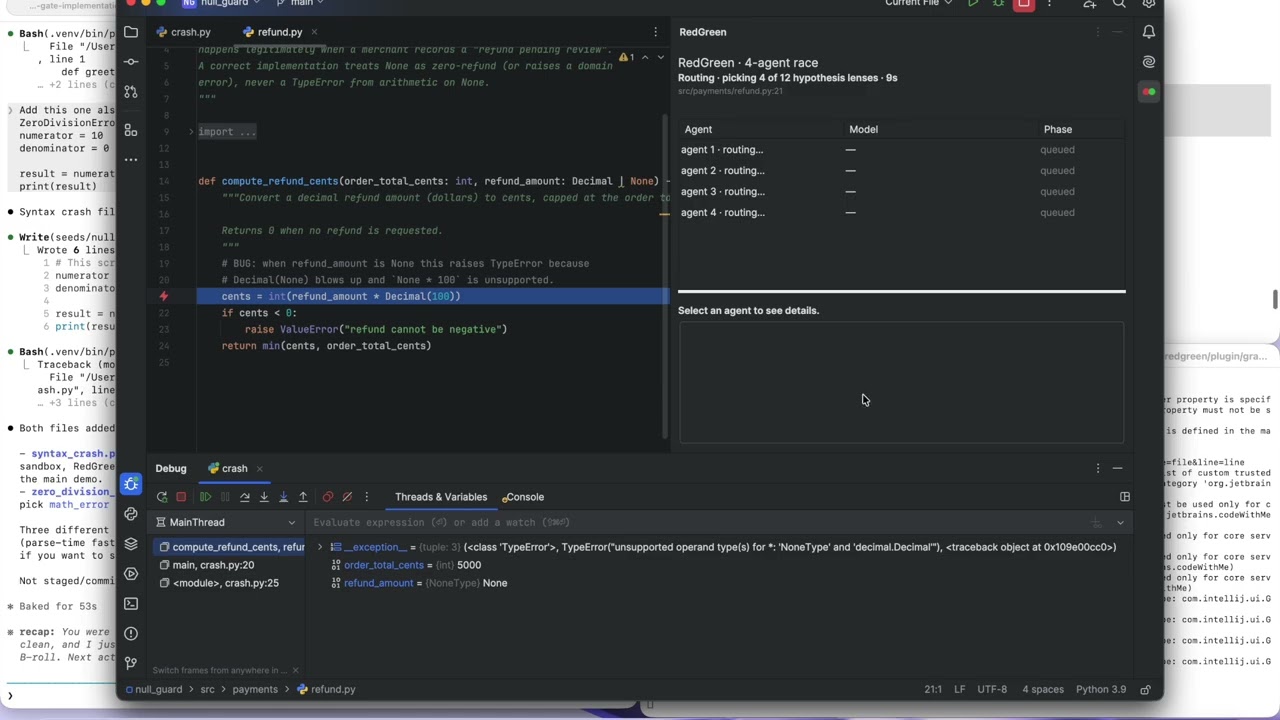Debug Current File with bug icon

(998, 4)
